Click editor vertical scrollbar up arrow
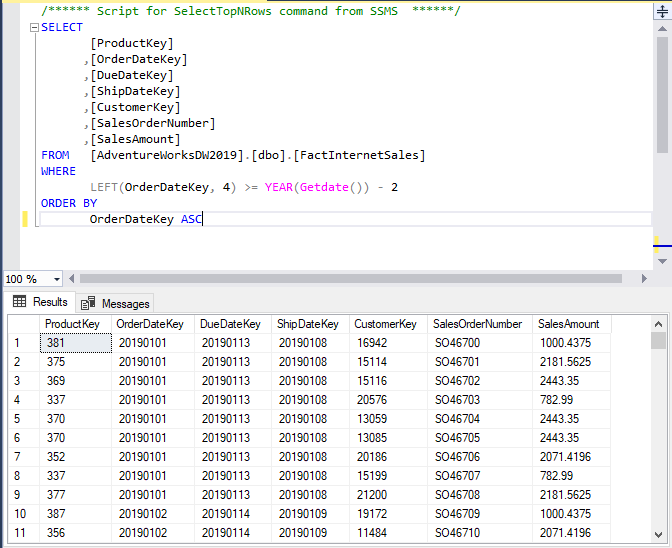672x548 pixels. click(662, 29)
